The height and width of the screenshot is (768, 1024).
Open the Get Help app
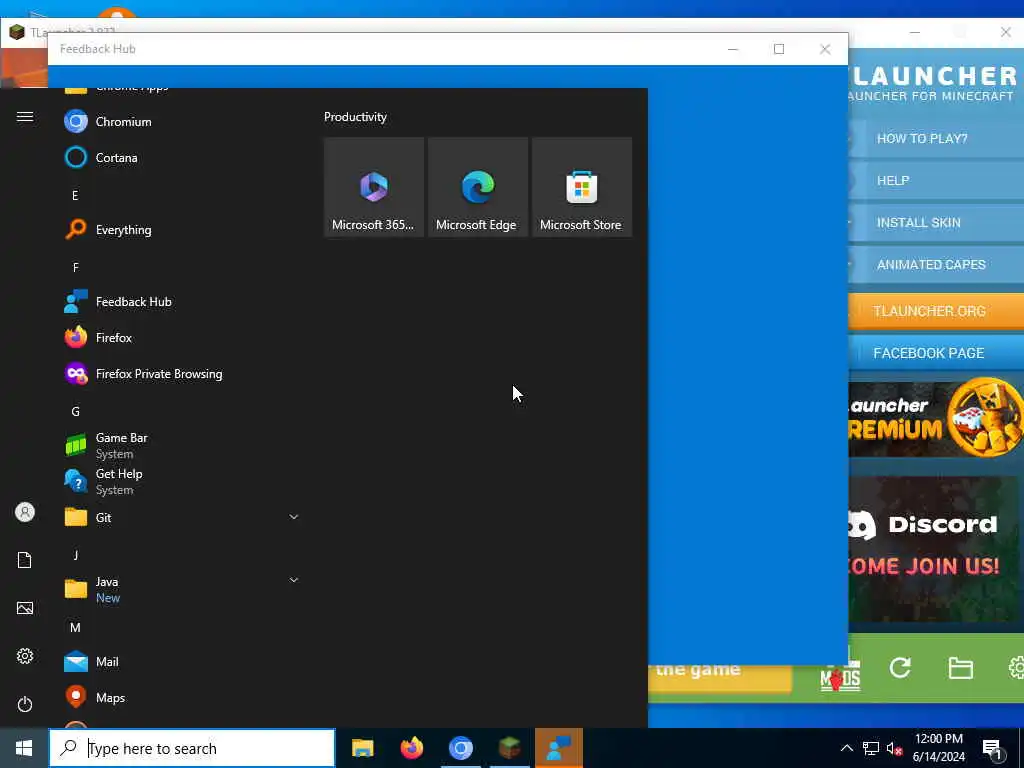click(181, 481)
